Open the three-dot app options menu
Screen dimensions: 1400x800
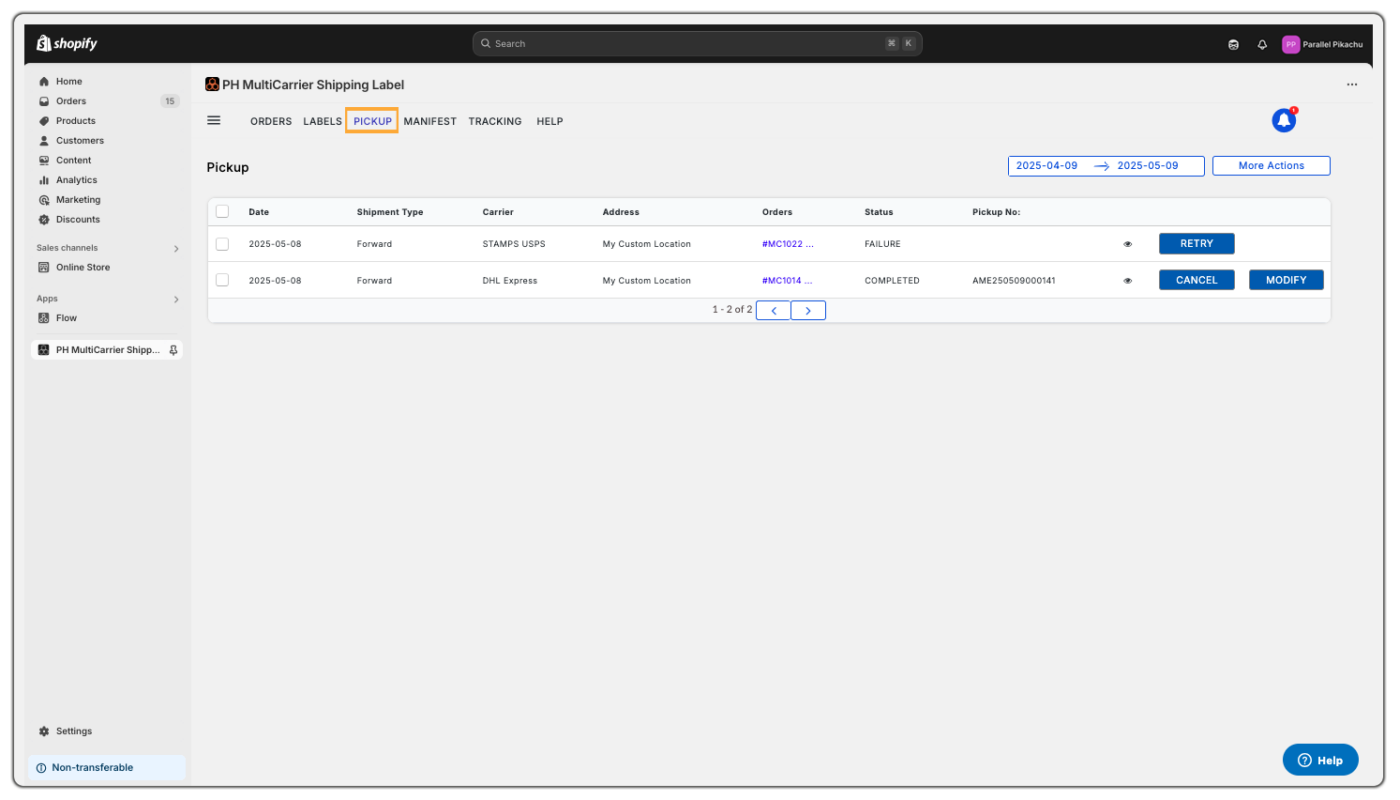(1352, 85)
